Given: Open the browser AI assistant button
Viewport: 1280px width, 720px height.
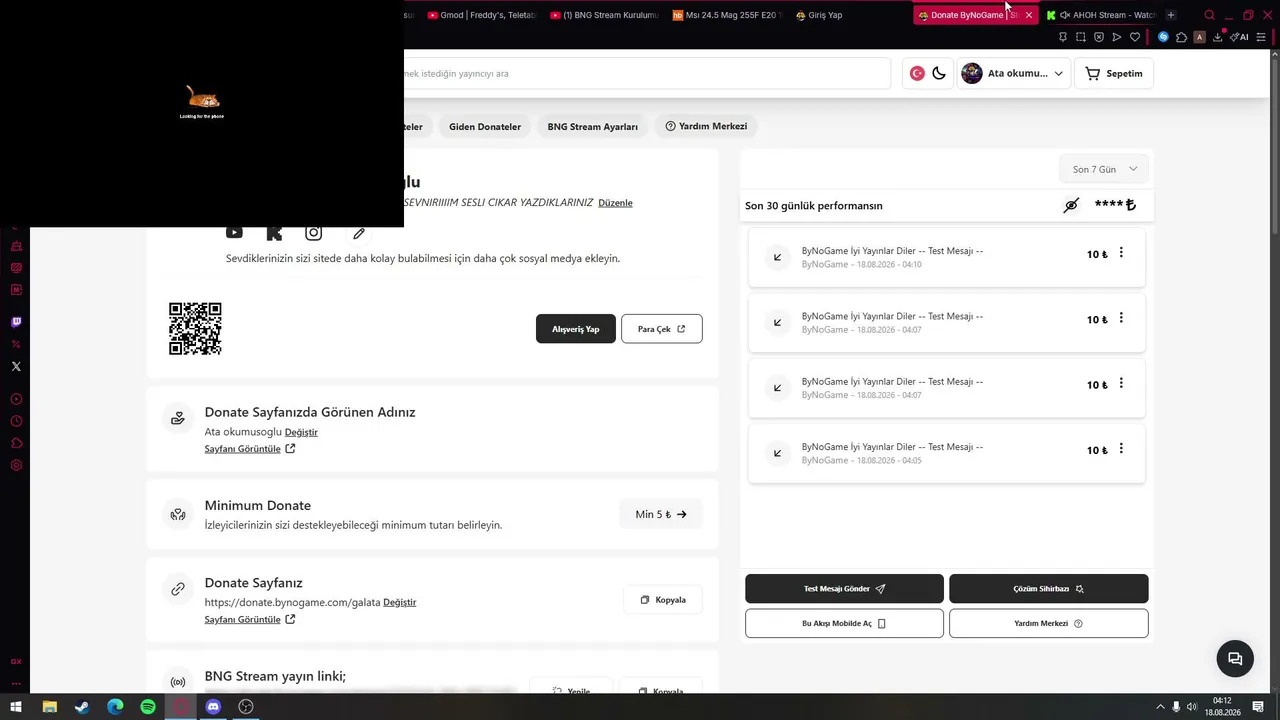Looking at the screenshot, I should coord(1240,37).
